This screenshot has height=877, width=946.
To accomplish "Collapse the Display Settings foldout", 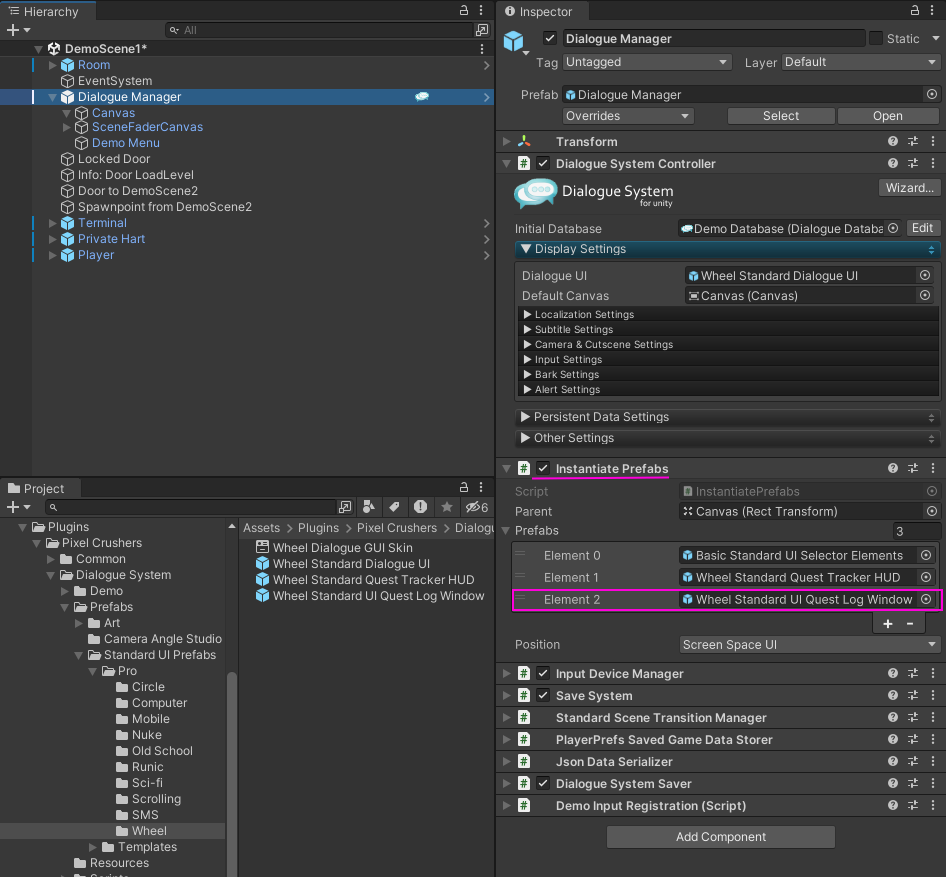I will tap(525, 249).
